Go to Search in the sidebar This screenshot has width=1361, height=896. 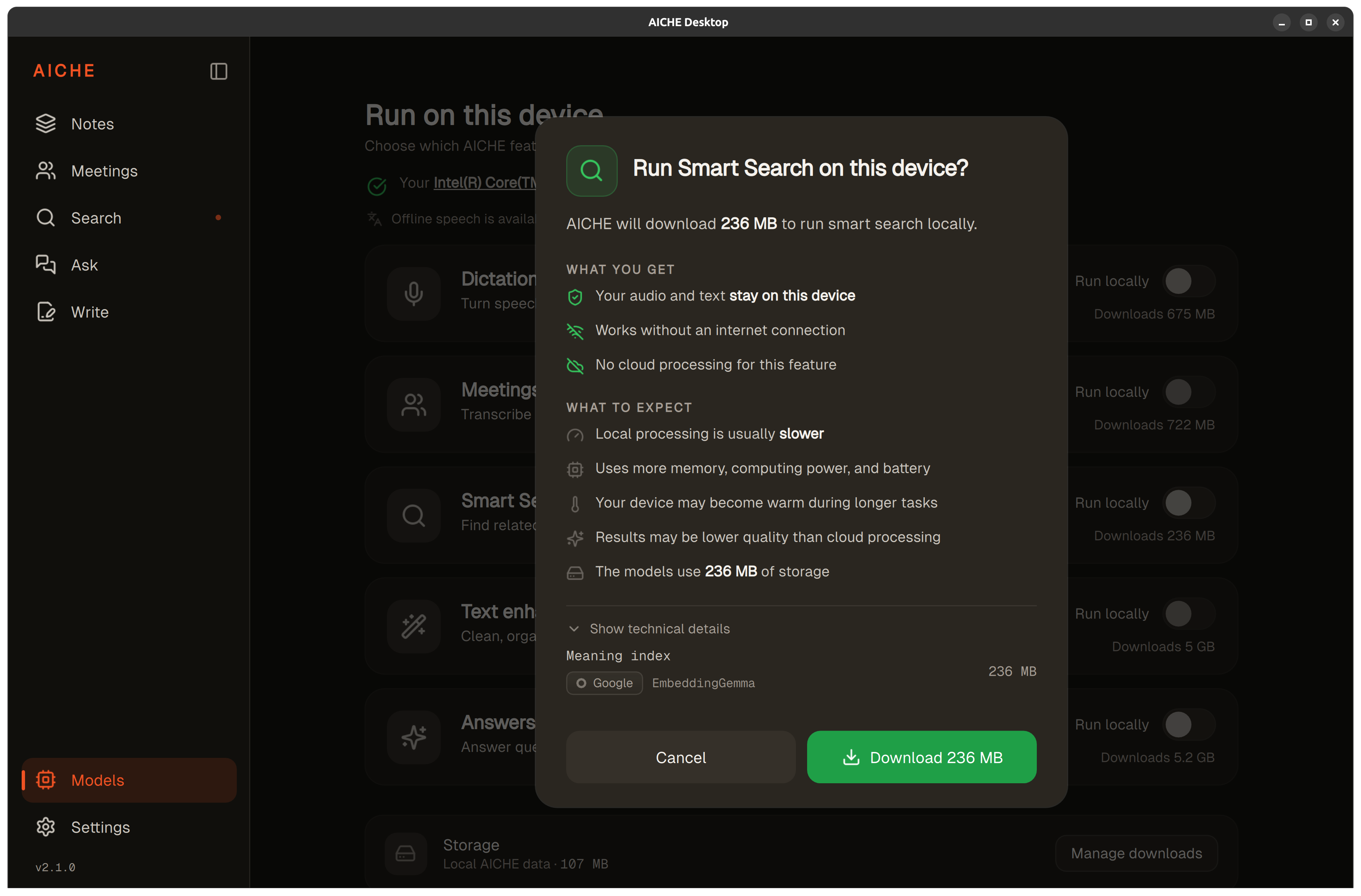tap(129, 218)
